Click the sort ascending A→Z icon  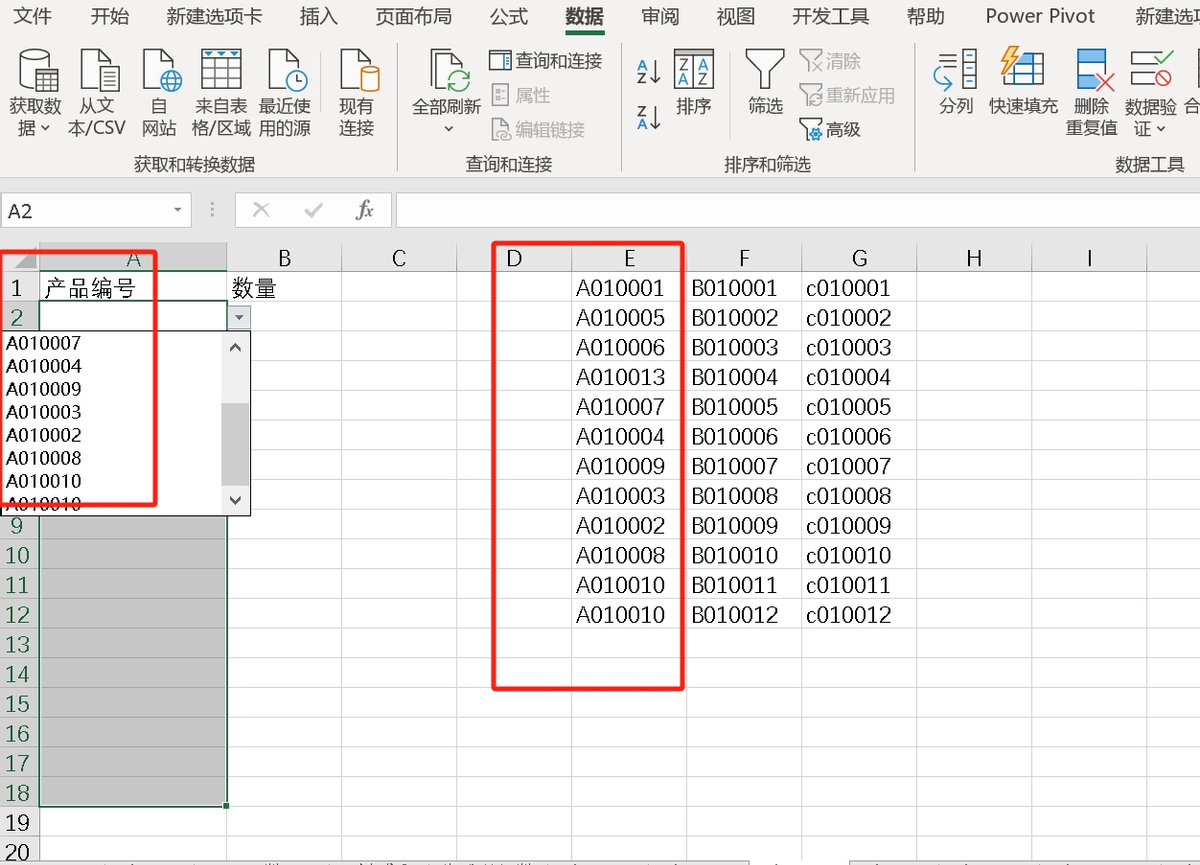pyautogui.click(x=649, y=71)
